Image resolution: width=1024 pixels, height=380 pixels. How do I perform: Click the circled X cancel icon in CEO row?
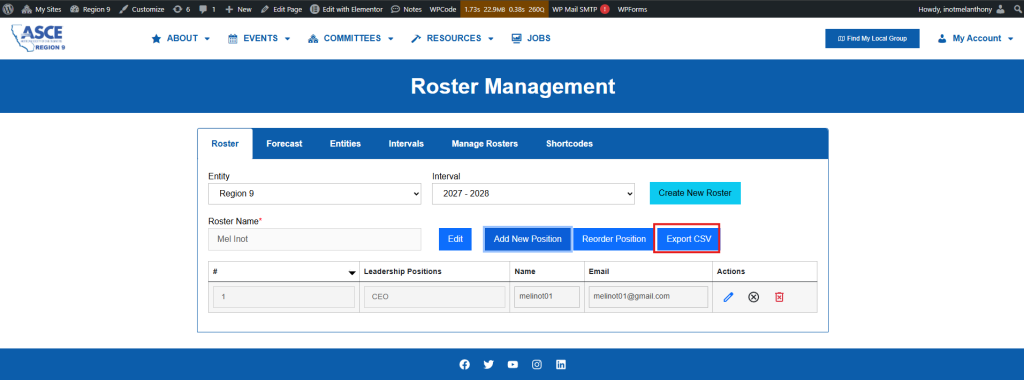[x=754, y=297]
